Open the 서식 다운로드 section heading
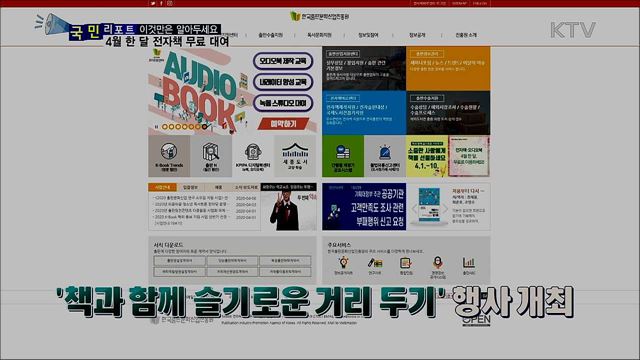 tap(168, 245)
